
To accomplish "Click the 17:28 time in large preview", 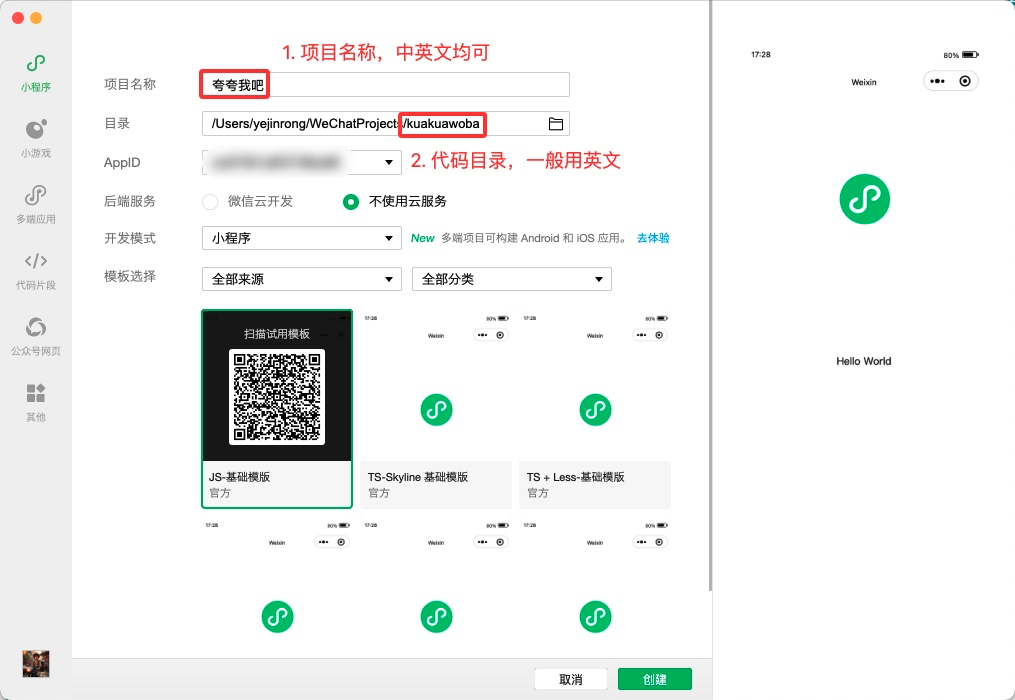I will 761,54.
